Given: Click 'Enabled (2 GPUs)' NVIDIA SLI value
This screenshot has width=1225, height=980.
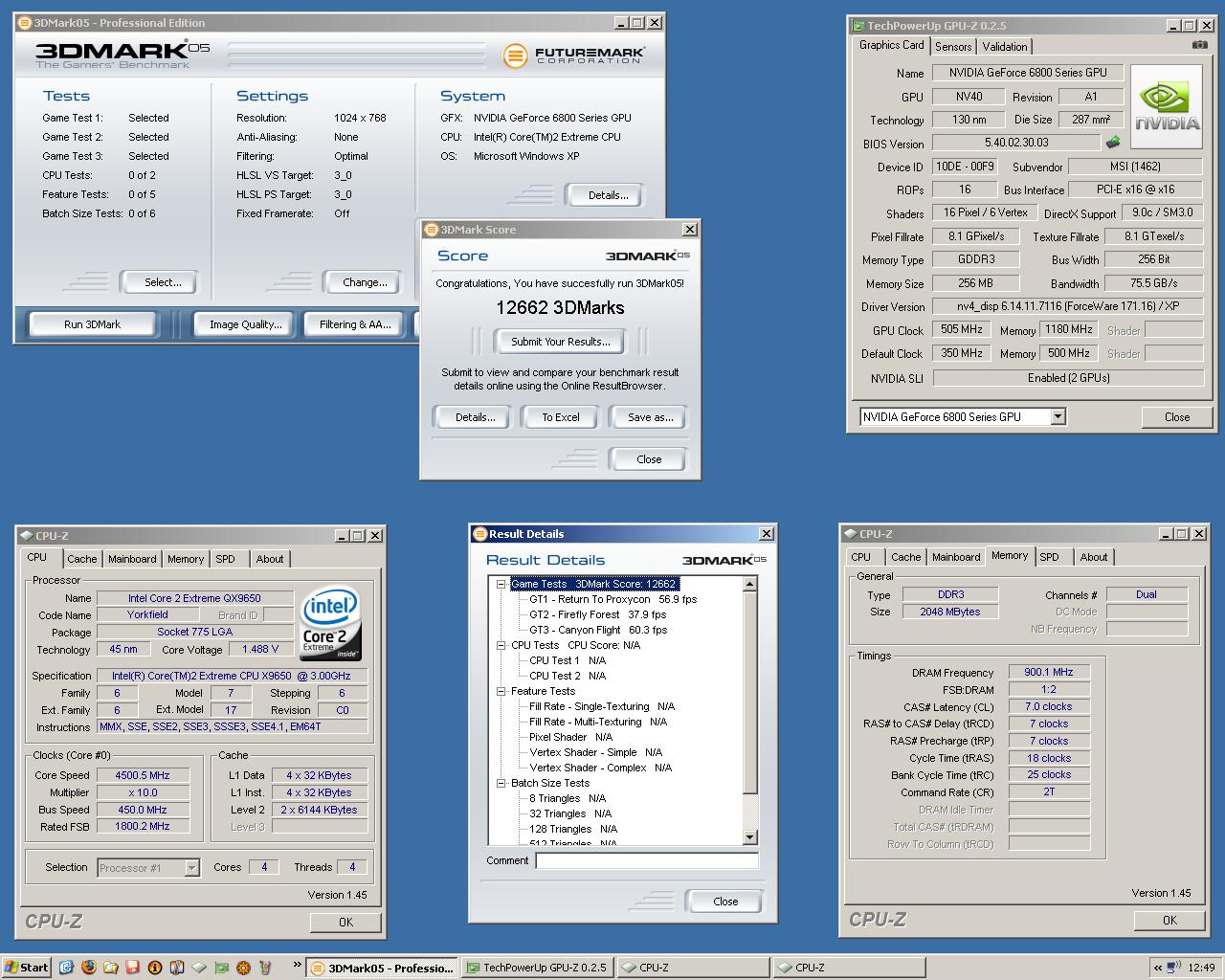Looking at the screenshot, I should (x=1068, y=378).
